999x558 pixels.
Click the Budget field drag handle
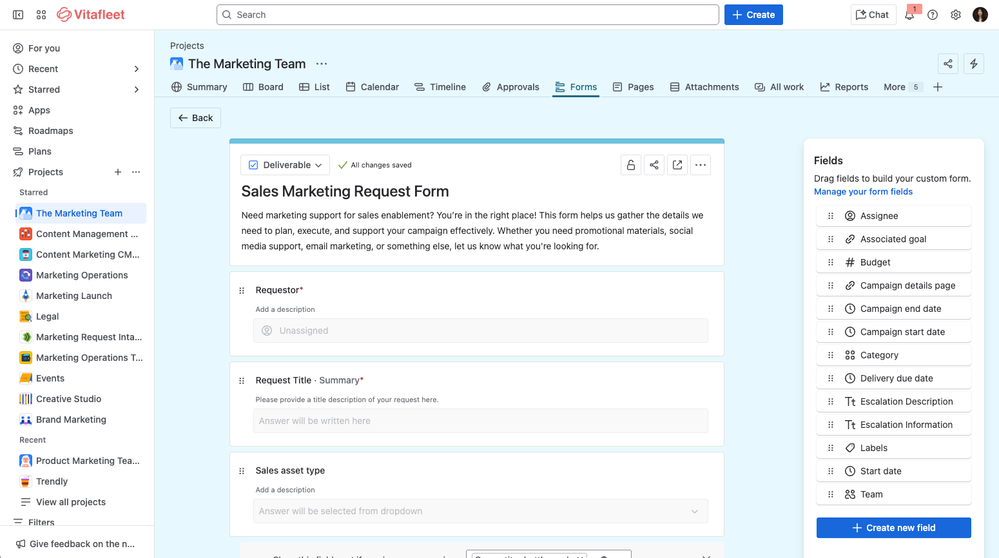pos(831,262)
